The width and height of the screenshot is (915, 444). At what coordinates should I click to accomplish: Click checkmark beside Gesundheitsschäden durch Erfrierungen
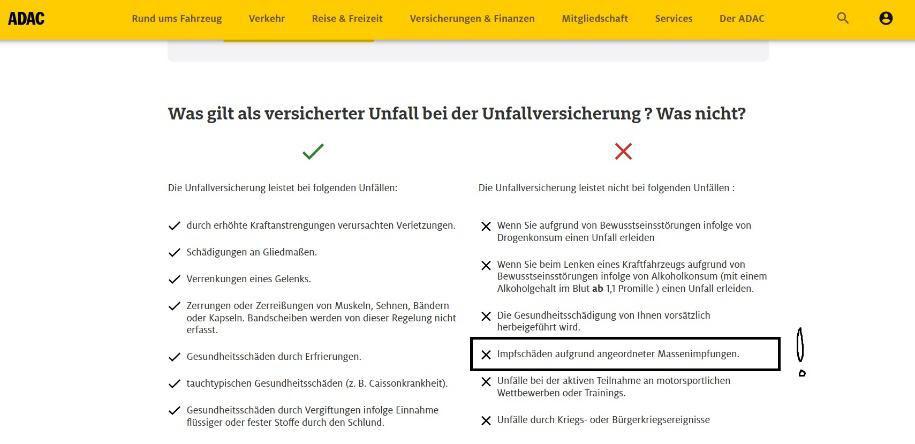[x=175, y=357]
